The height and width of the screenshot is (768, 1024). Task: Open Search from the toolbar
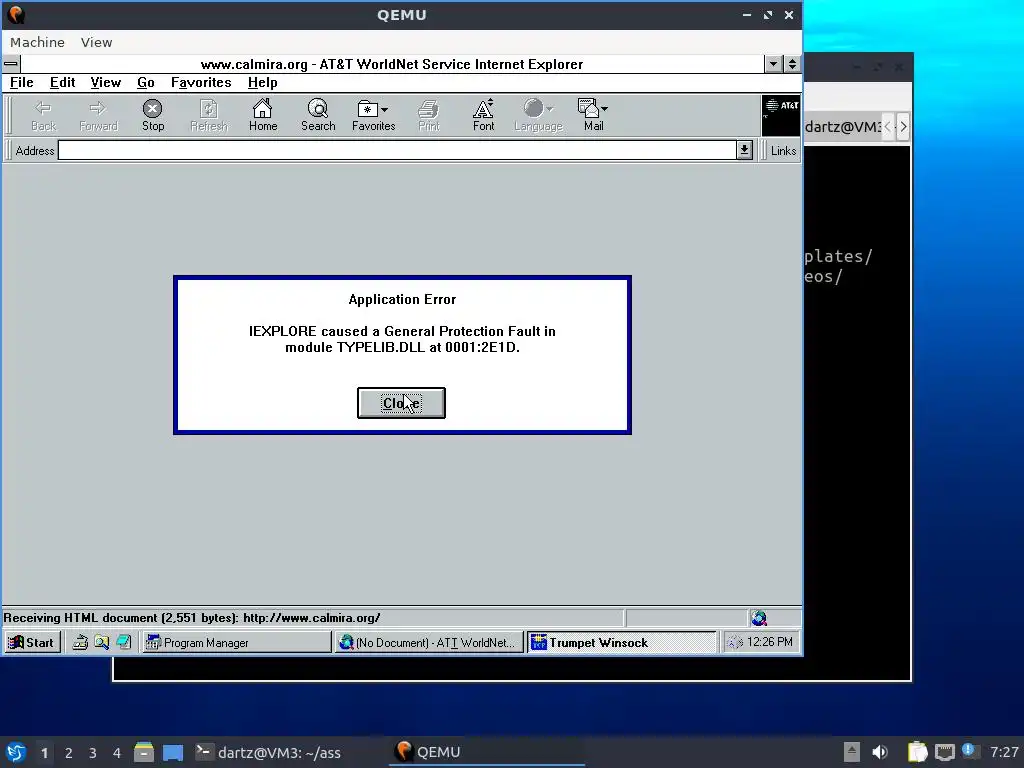tap(318, 115)
